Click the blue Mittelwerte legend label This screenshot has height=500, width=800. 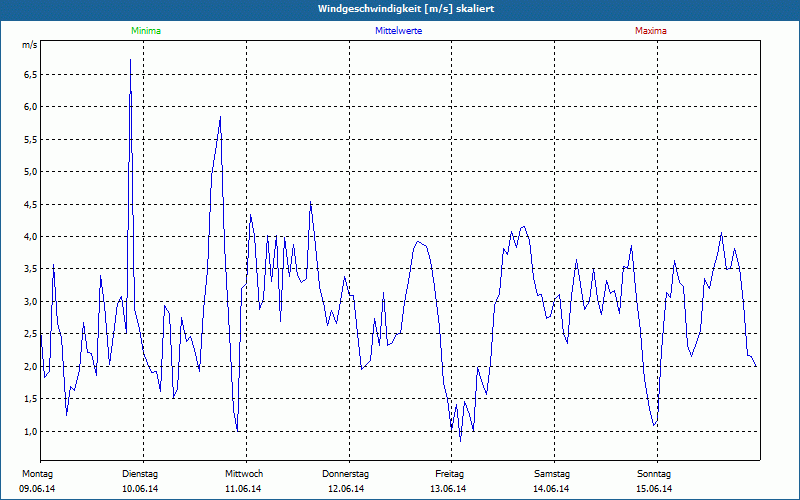[398, 31]
